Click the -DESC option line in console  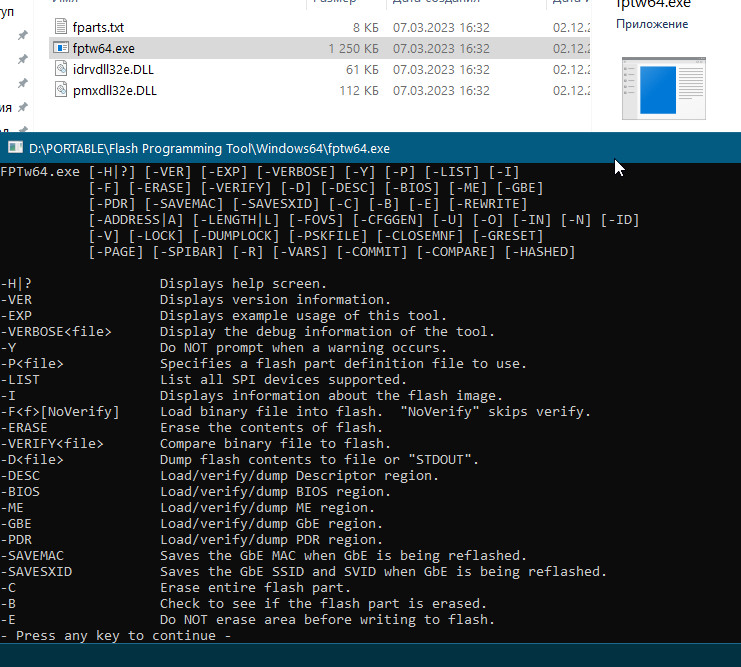[x=219, y=476]
